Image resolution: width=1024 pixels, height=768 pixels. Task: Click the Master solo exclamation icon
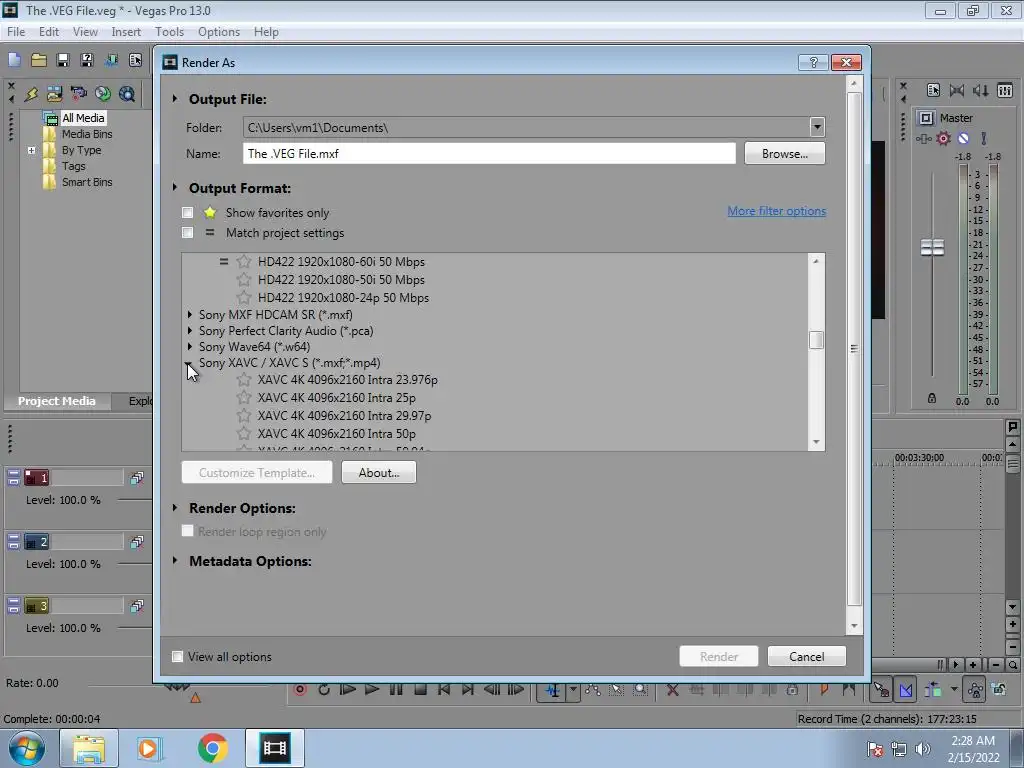tap(984, 138)
